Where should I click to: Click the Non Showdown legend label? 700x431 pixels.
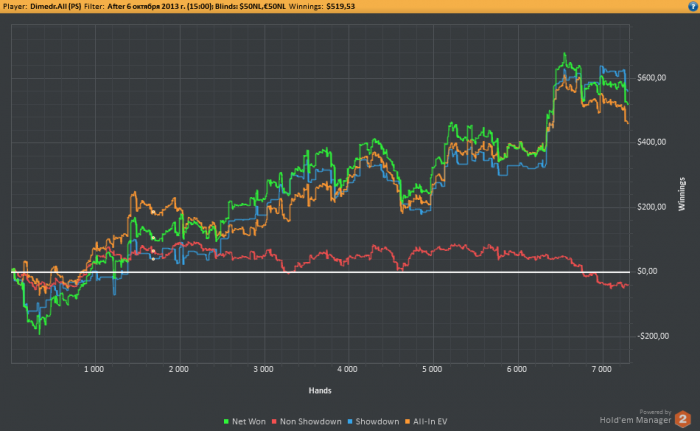[x=311, y=422]
